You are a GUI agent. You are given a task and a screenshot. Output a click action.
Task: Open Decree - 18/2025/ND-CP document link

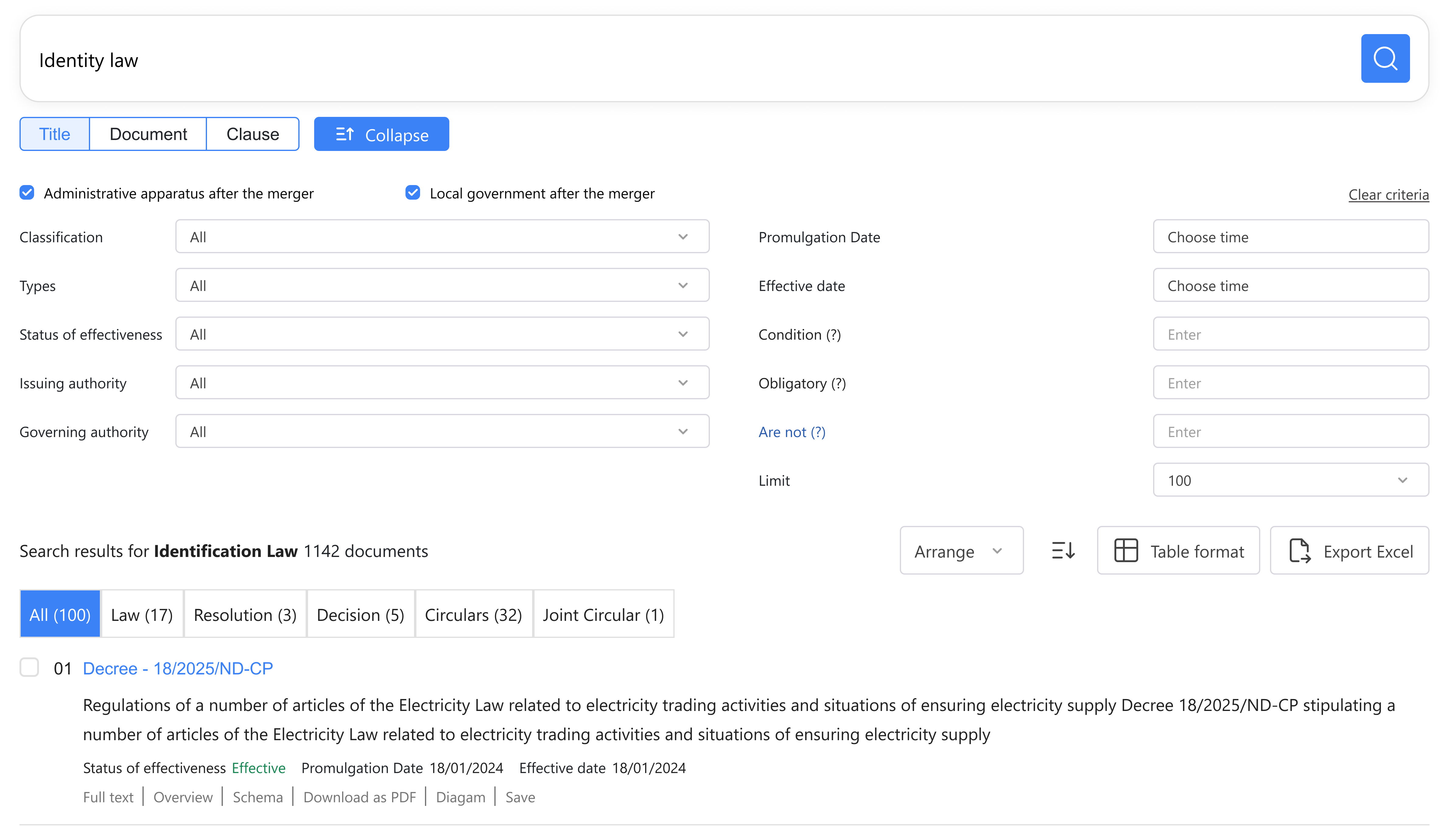coord(178,668)
